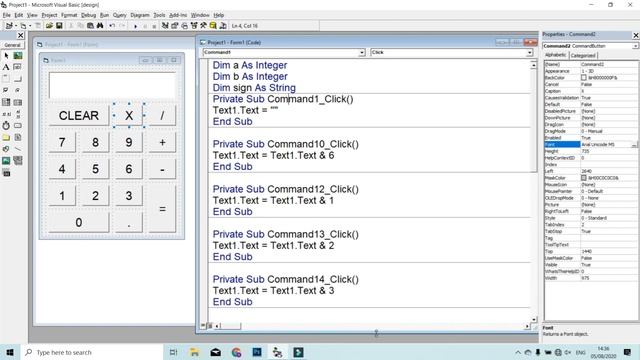Image resolution: width=640 pixels, height=360 pixels.
Task: Select the Pointer tool in toolbox
Action: [x=6, y=56]
